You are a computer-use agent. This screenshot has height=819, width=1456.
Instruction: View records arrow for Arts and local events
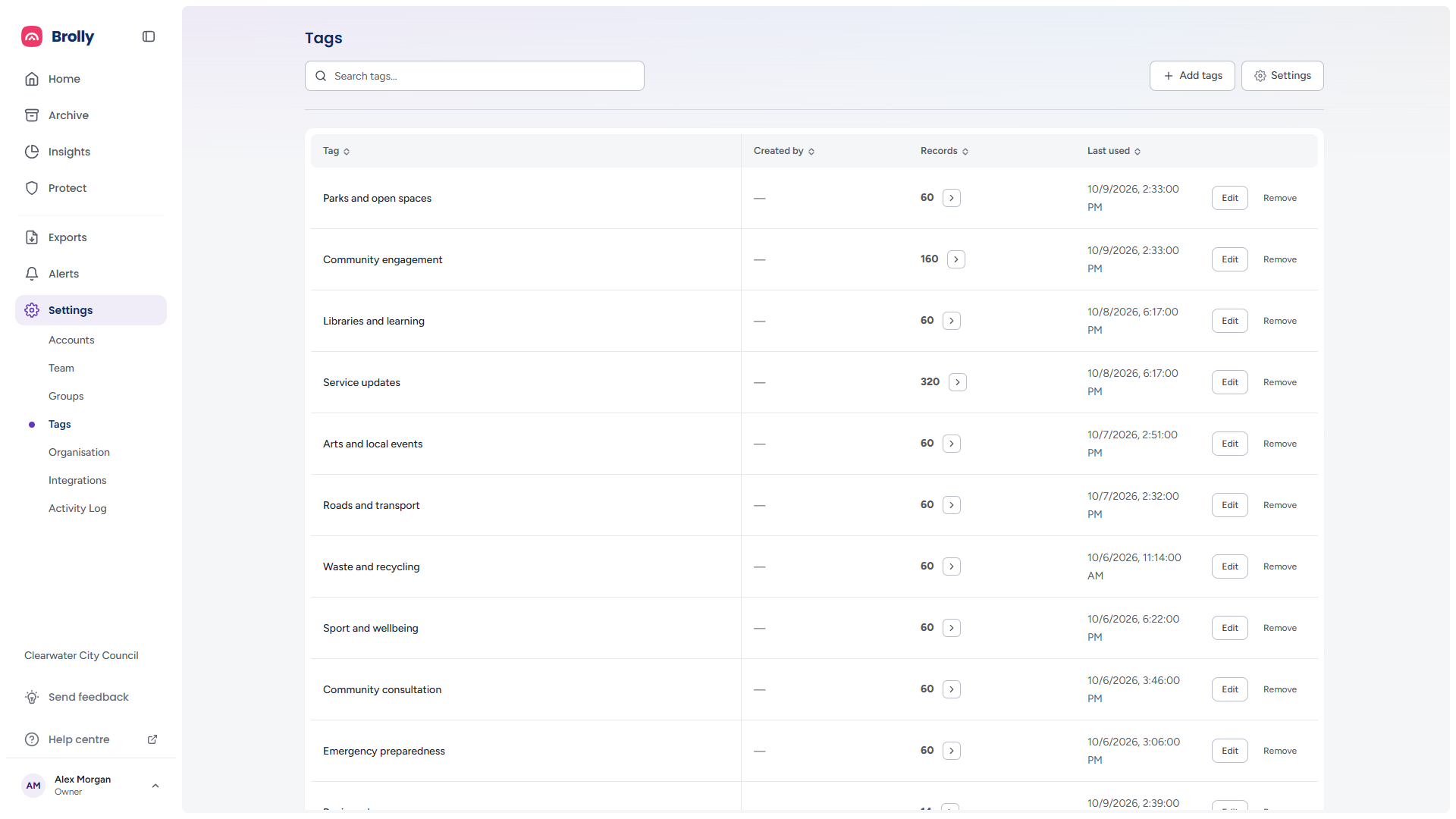click(x=952, y=444)
